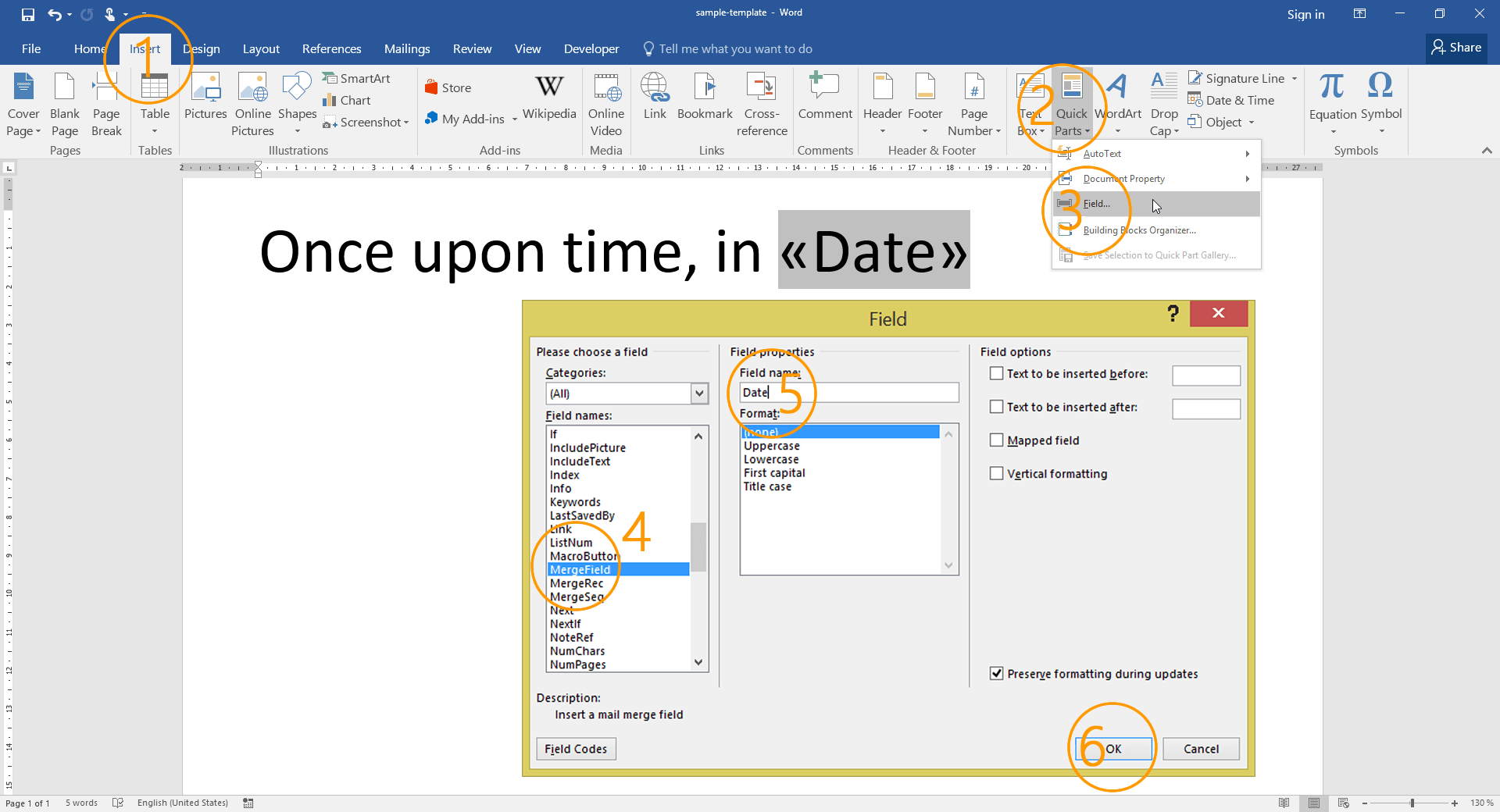Switch to the Mailings tab
The width and height of the screenshot is (1500, 812).
(x=406, y=48)
